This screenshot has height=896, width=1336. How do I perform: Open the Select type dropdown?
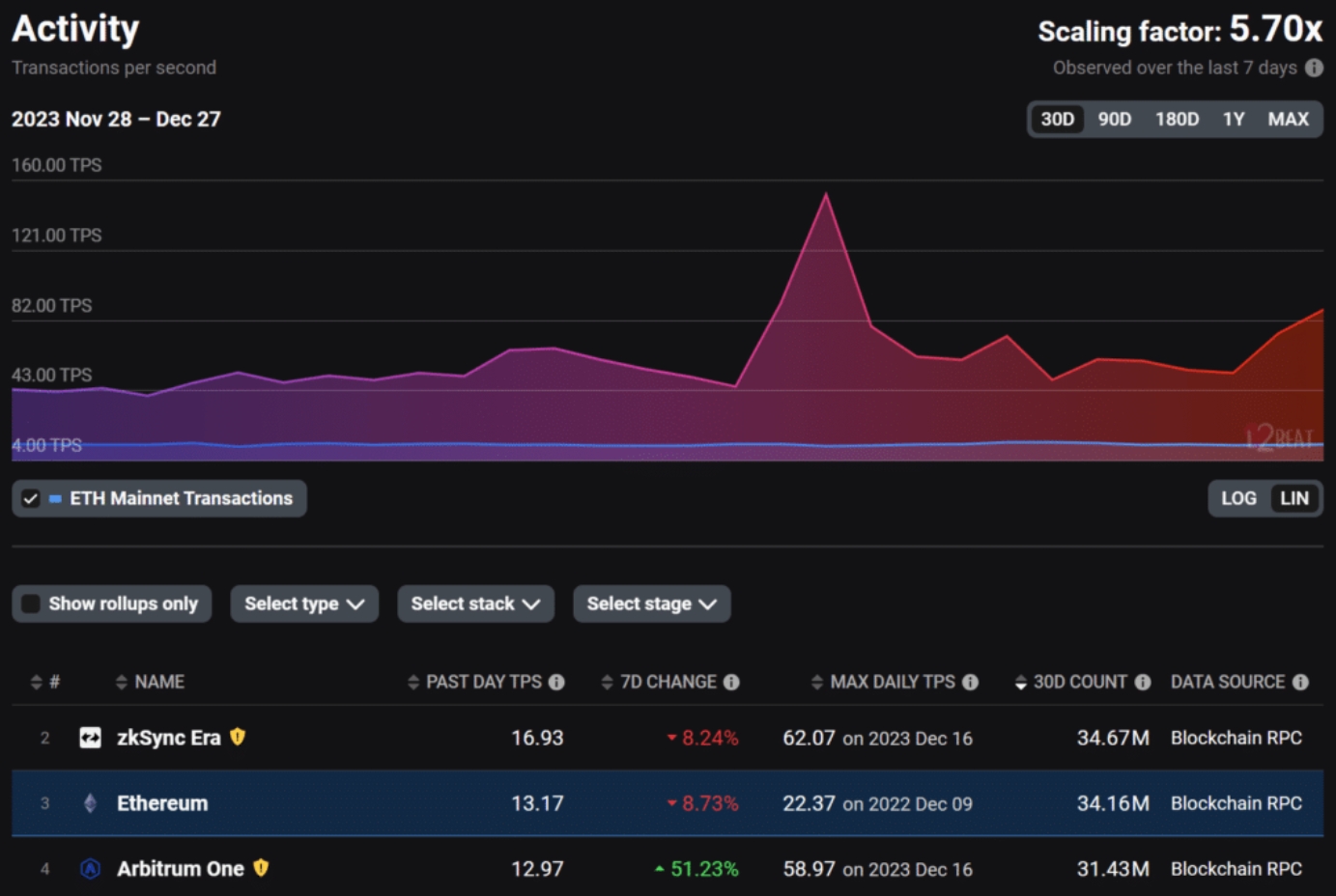(304, 603)
